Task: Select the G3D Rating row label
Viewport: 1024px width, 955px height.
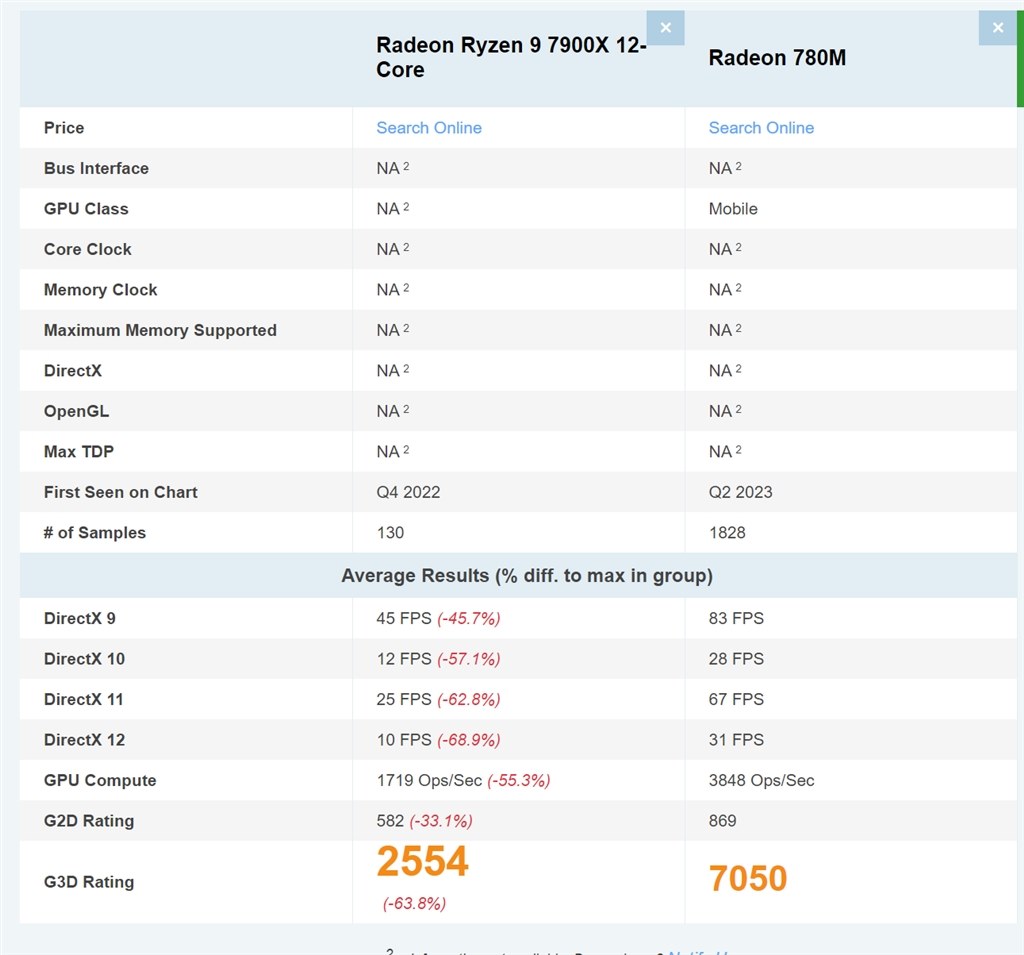Action: click(x=89, y=882)
